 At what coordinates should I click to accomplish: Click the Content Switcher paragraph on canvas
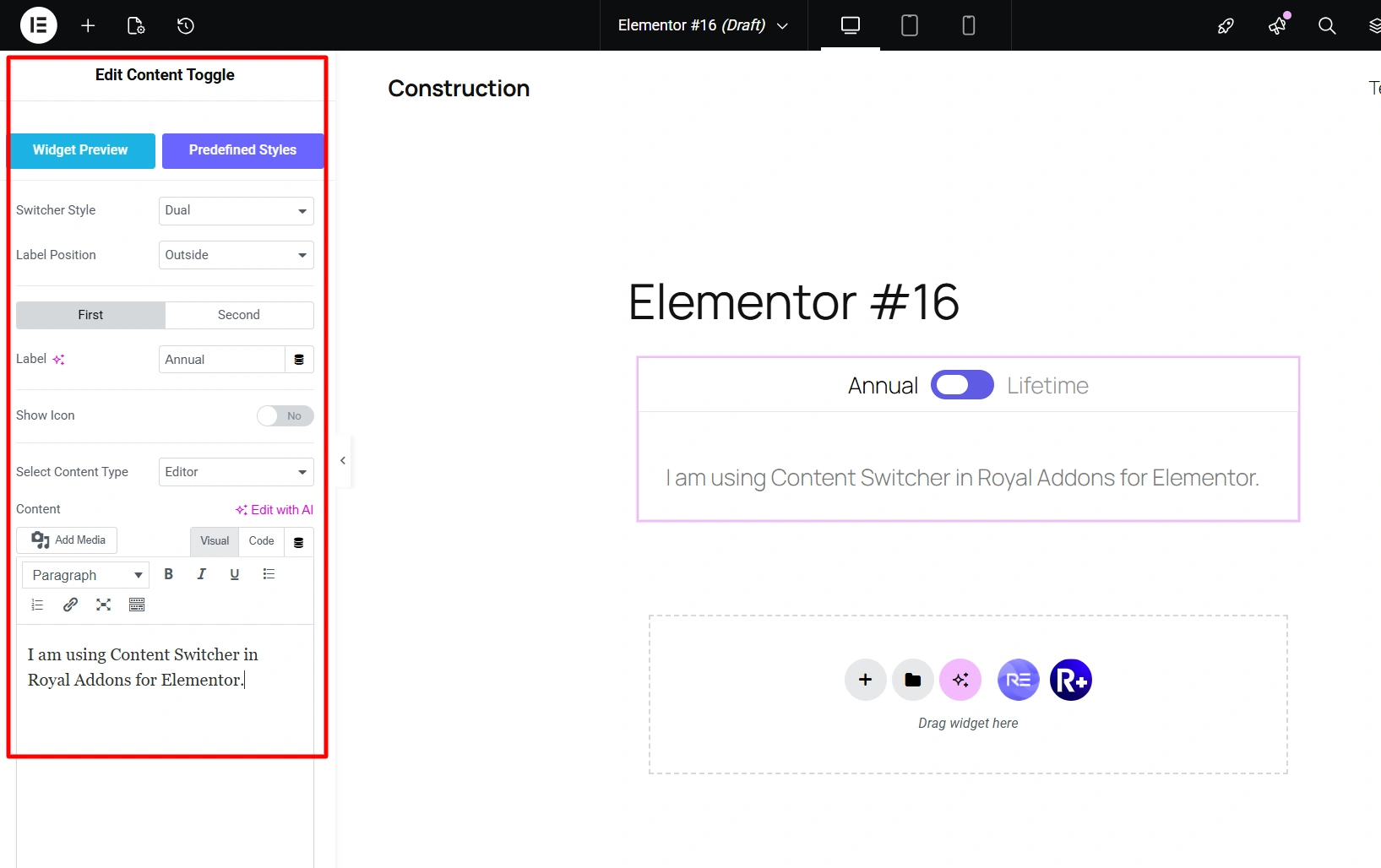962,478
